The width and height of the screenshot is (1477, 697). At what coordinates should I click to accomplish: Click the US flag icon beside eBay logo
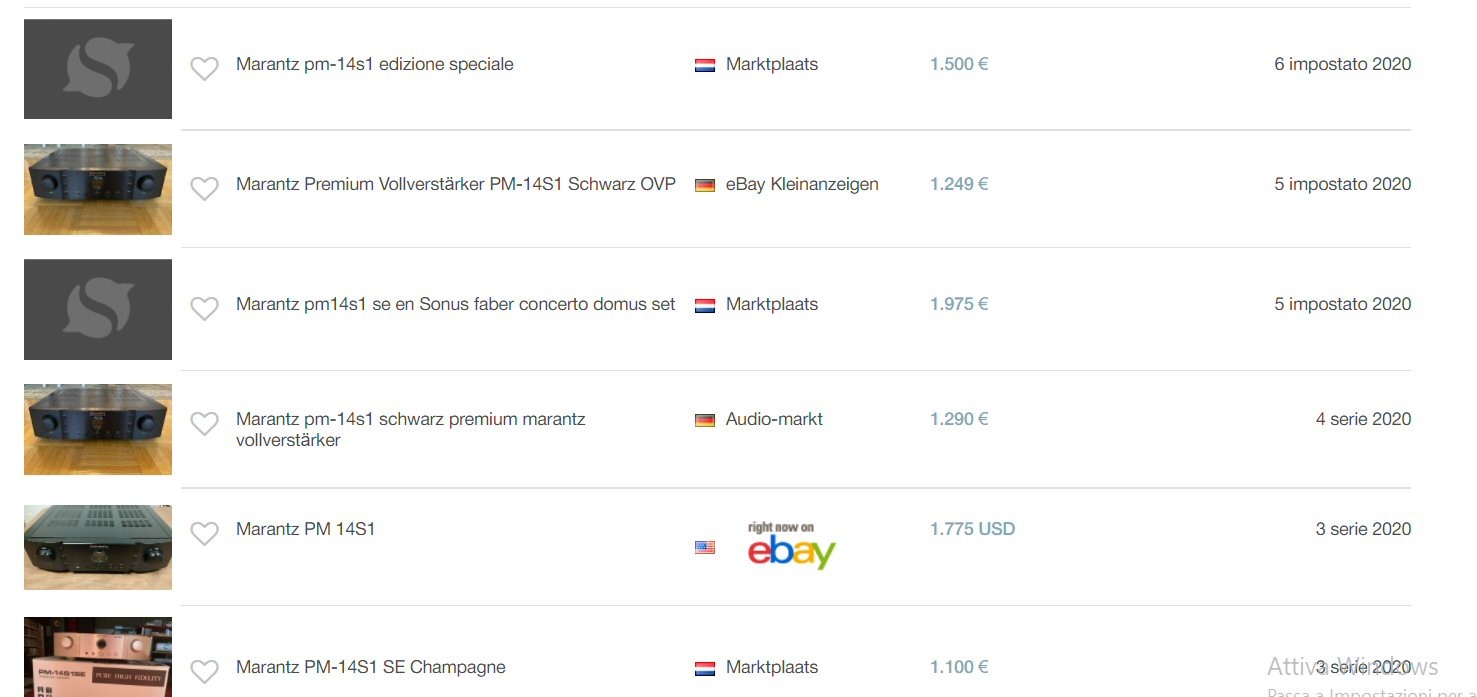coord(705,547)
